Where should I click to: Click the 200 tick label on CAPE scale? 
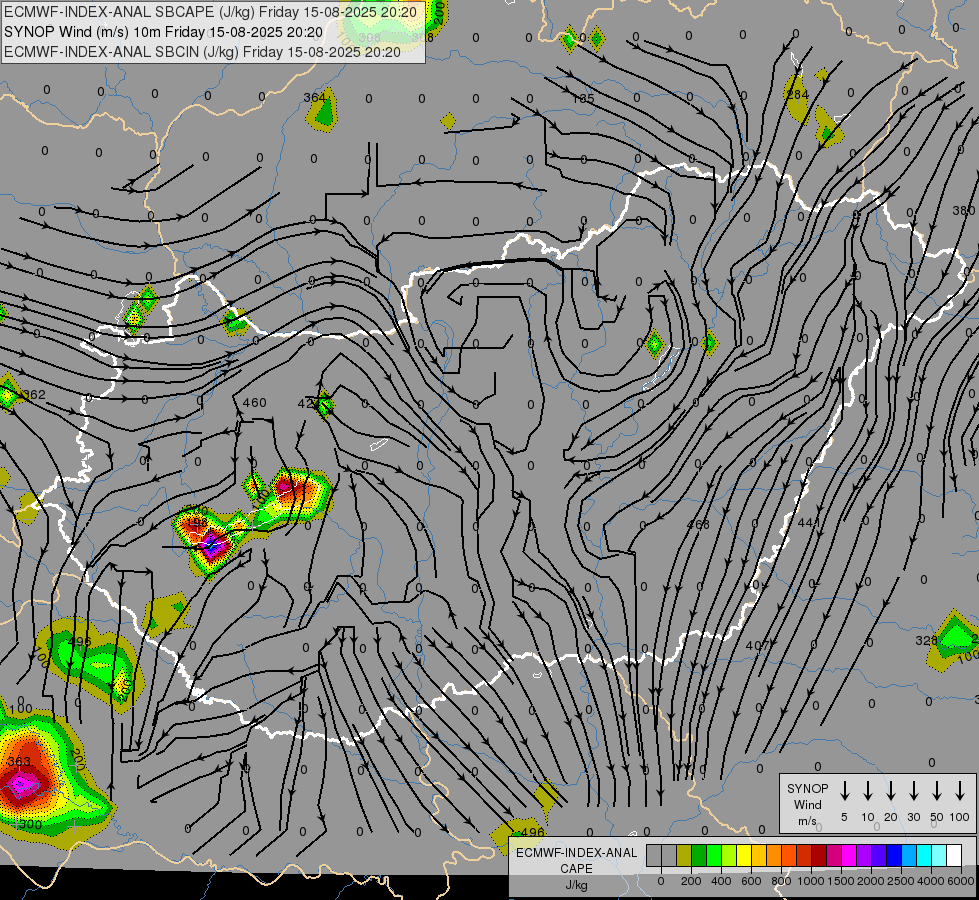coord(691,881)
